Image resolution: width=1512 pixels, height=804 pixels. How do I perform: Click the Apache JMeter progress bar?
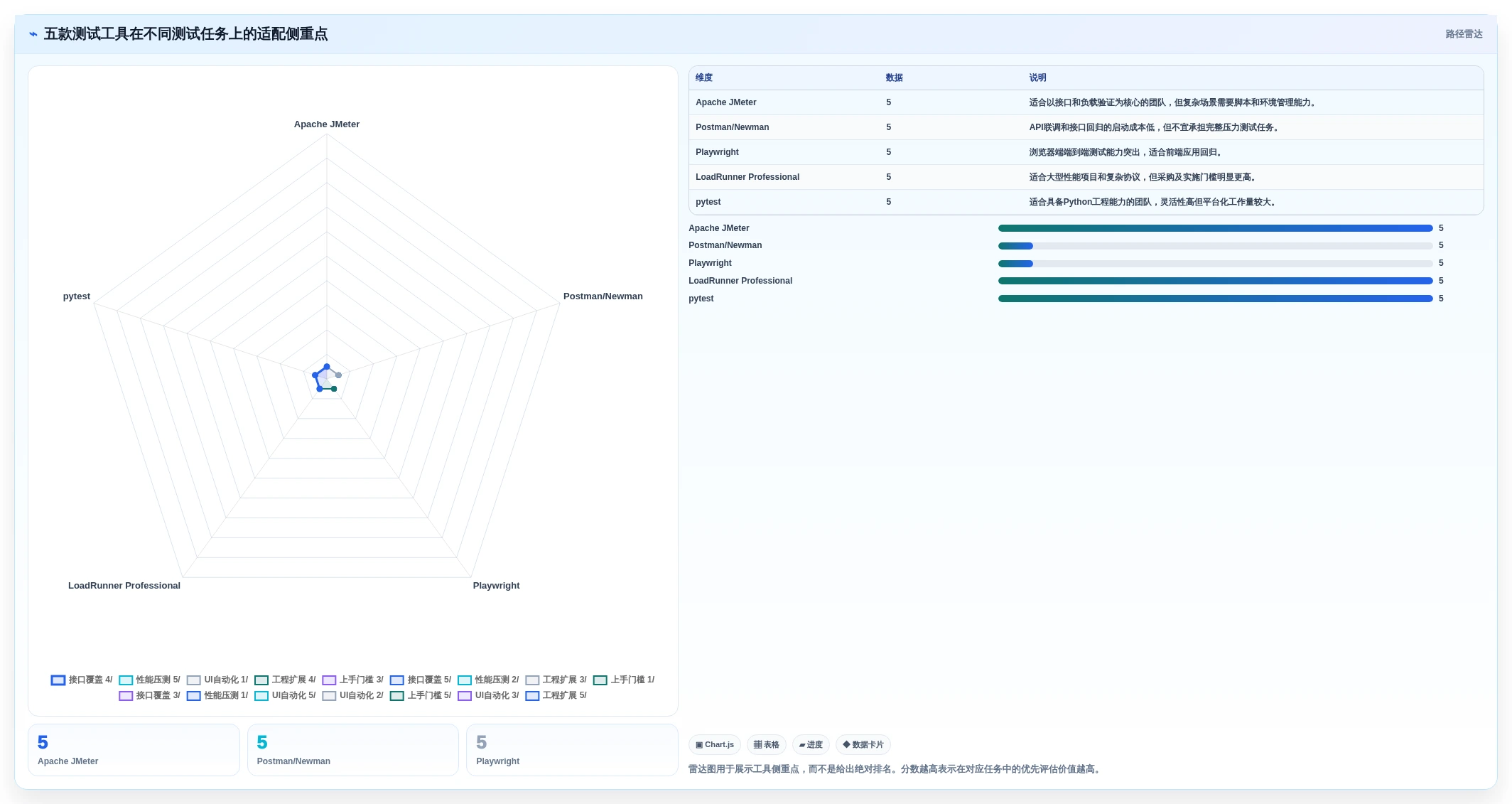click(1215, 228)
